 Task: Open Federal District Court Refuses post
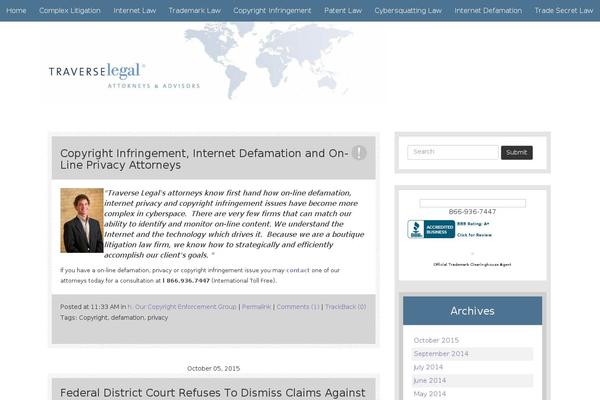[212, 393]
